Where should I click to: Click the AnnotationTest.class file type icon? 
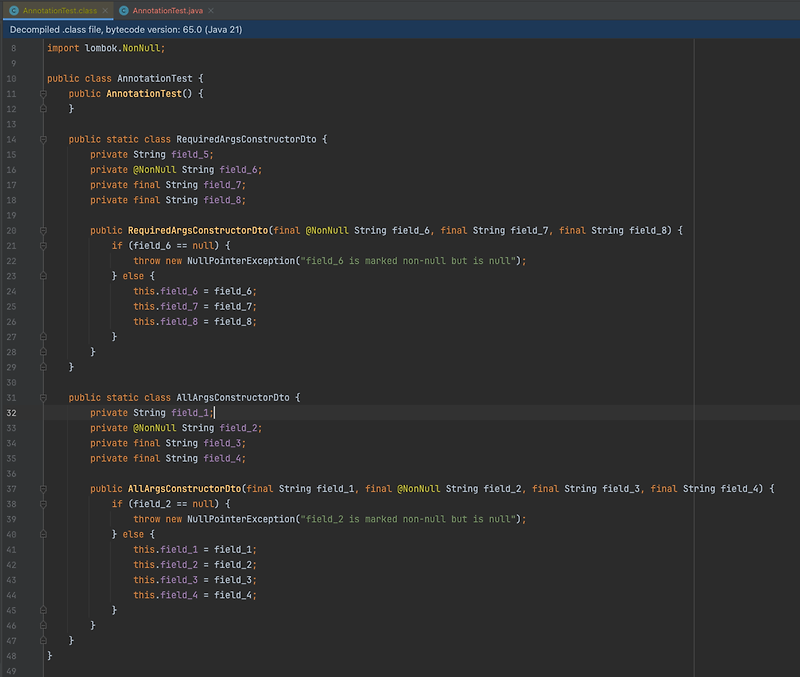14,10
